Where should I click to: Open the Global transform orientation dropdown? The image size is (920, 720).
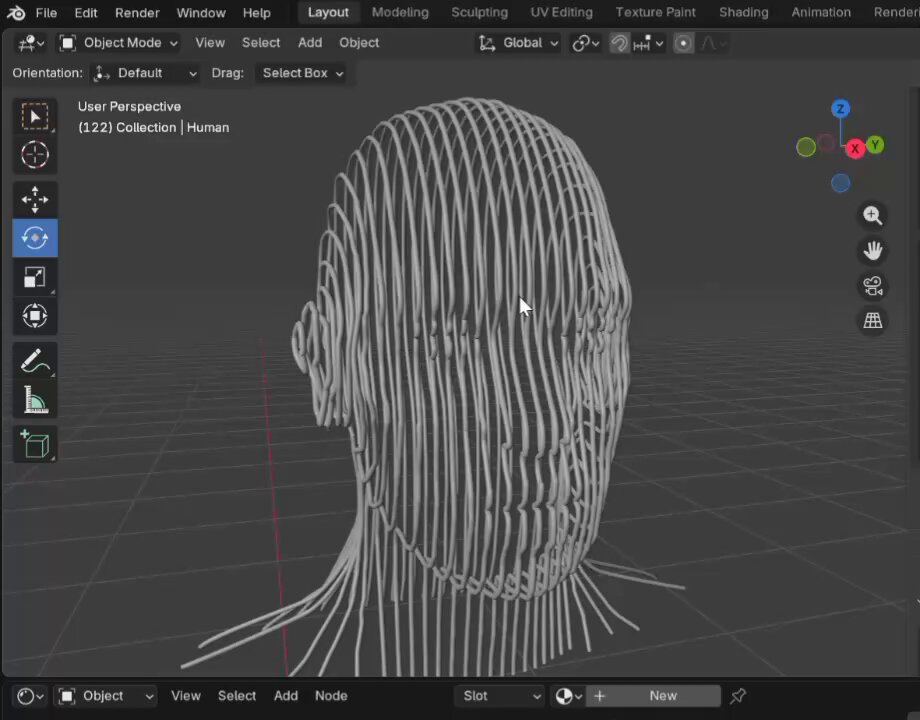(x=519, y=43)
